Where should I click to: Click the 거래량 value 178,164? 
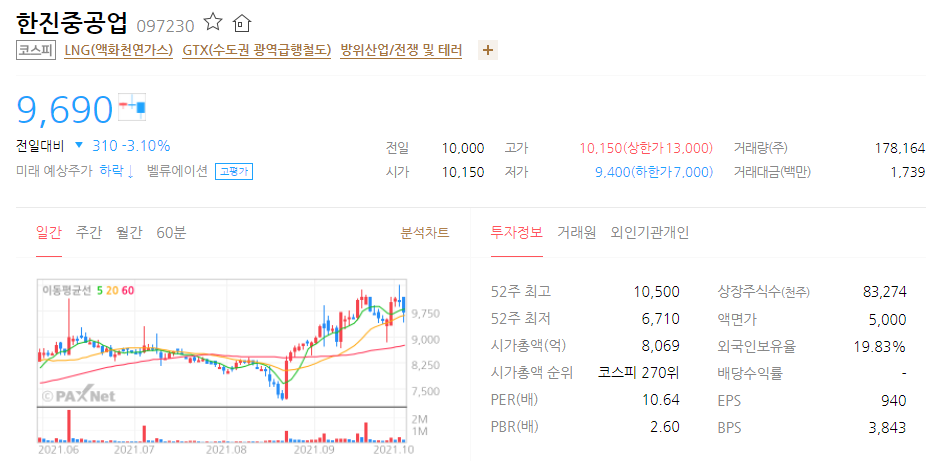(x=900, y=148)
